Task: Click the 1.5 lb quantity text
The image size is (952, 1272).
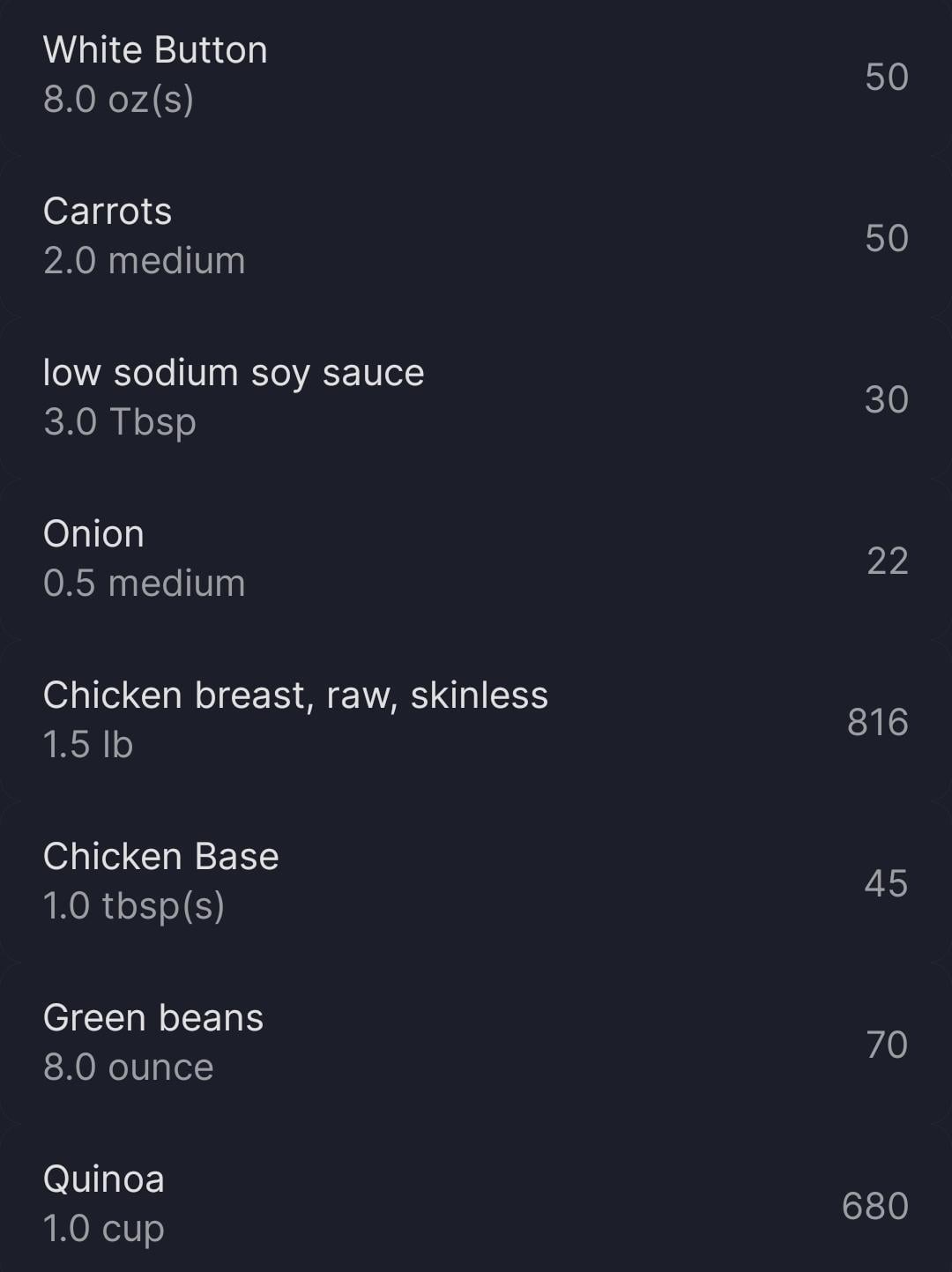Action: coord(88,745)
